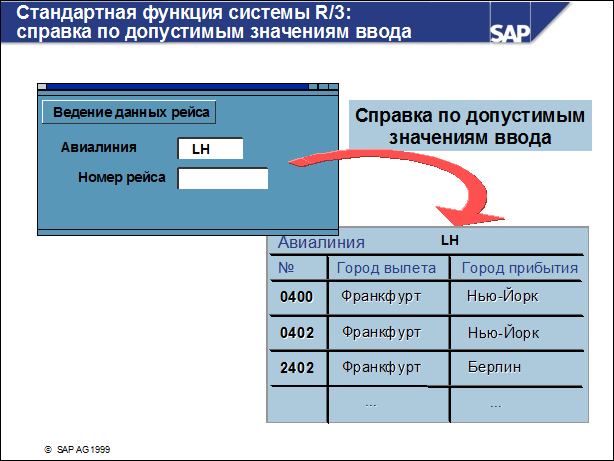Click Берлин in the 2402 row
Screen dimensions: 614x461
click(494, 367)
